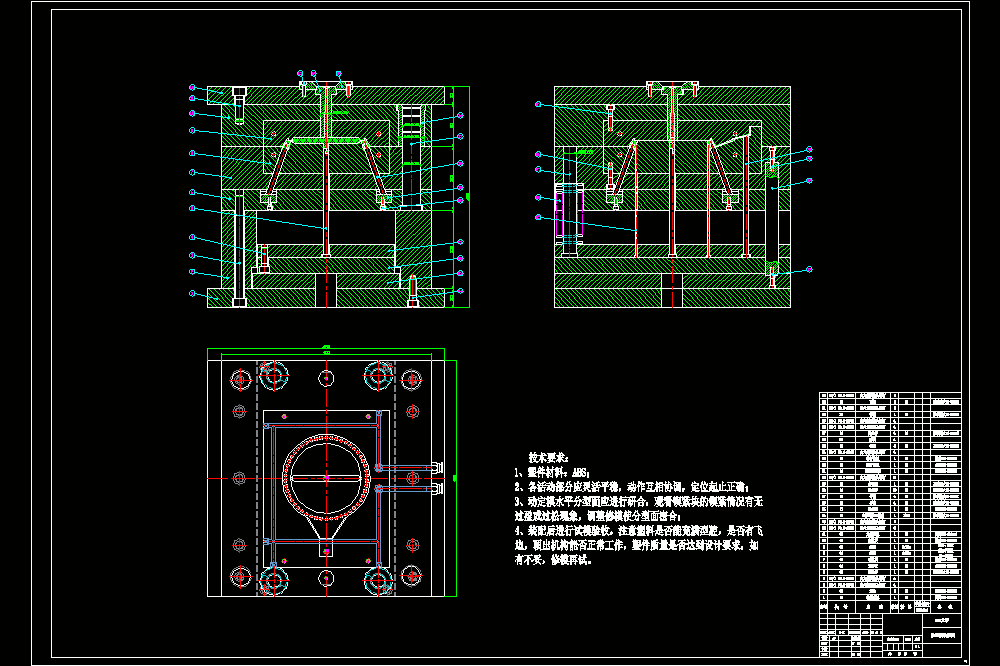This screenshot has height=666, width=1000.
Task: Select the last note line '有不妥,修模再试。'
Action: [x=553, y=560]
